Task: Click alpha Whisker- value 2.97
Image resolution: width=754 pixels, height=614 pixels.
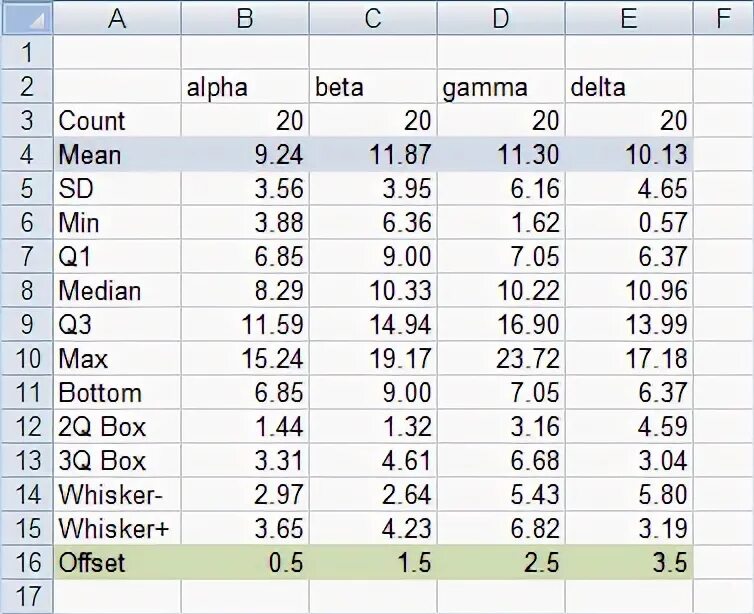Action: tap(245, 495)
